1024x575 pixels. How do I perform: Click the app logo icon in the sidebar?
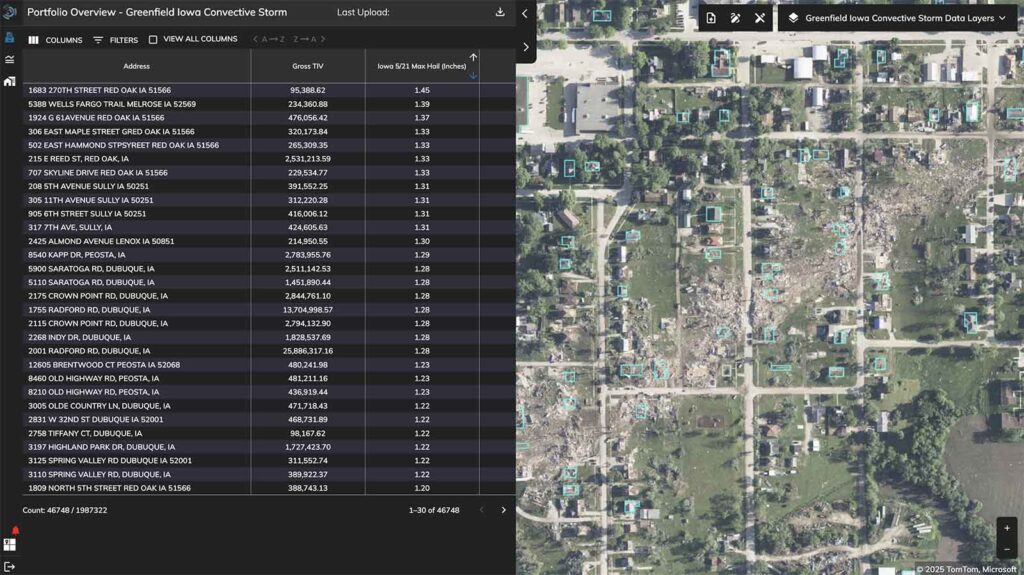click(9, 12)
